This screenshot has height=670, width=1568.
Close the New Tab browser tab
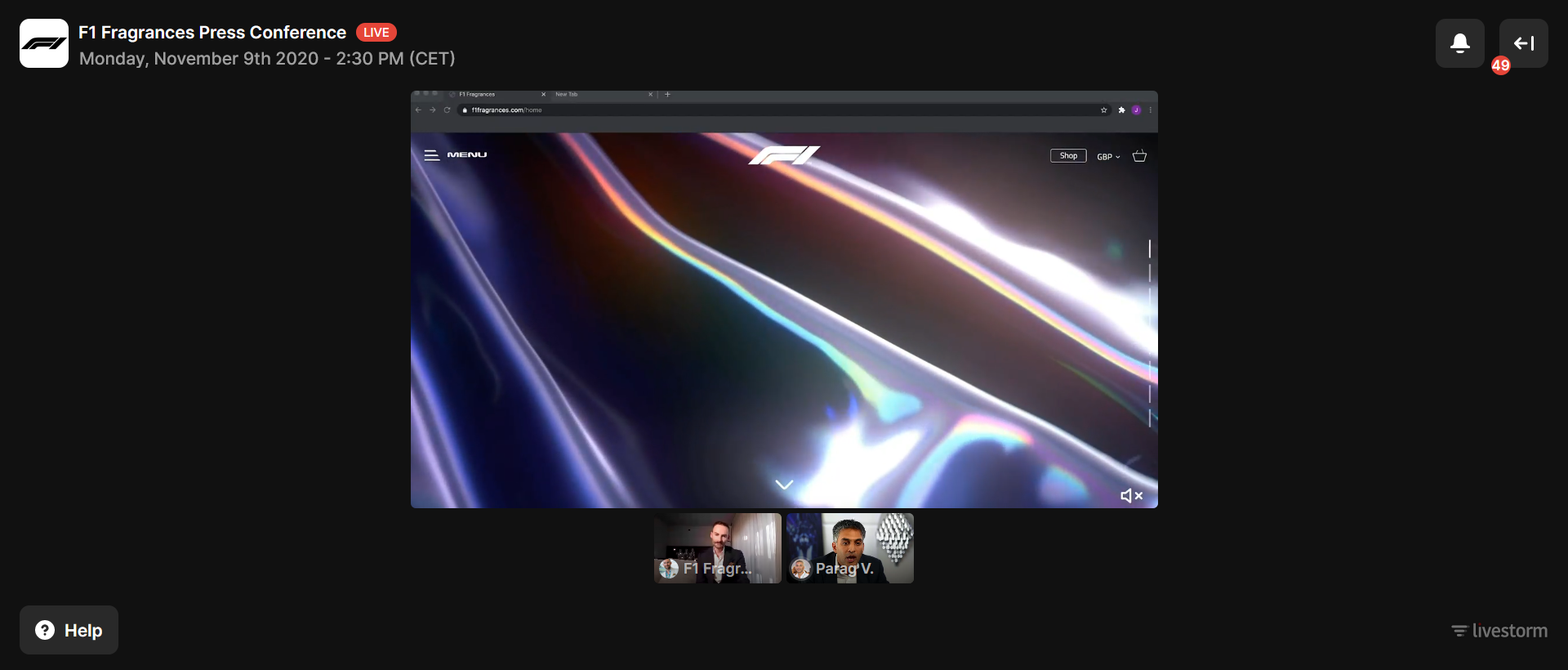[x=651, y=95]
